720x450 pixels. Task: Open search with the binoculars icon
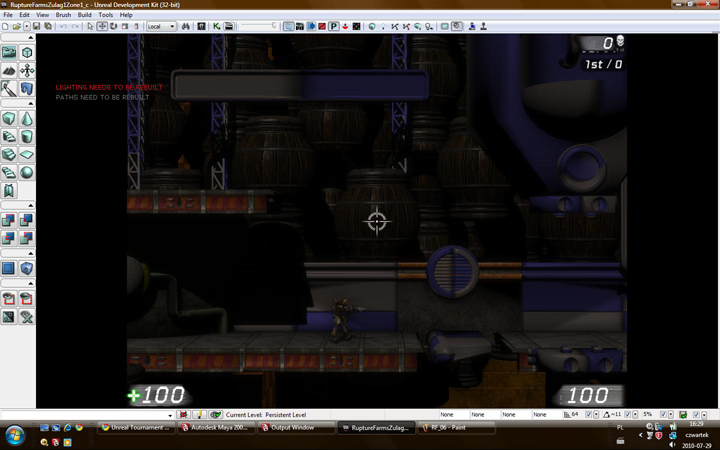[x=186, y=27]
